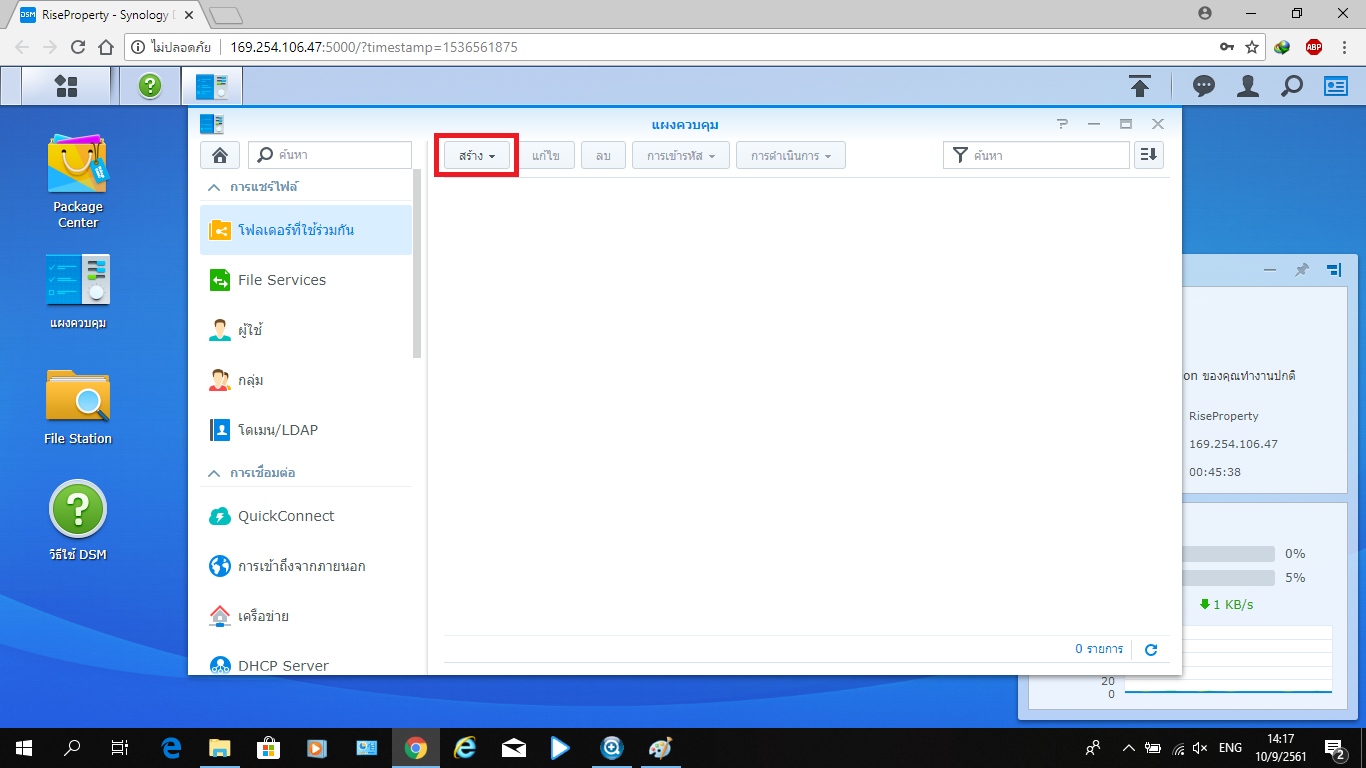The image size is (1366, 768).
Task: Open the การดำเนินการ (Action) dropdown
Action: (x=790, y=156)
